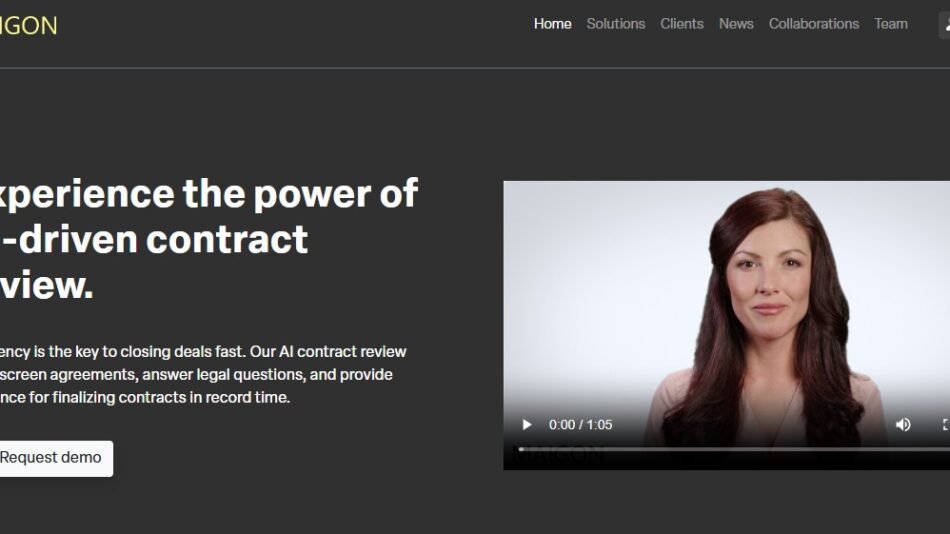This screenshot has width=950, height=534.
Task: Visit the Collaborations page
Action: coord(814,24)
